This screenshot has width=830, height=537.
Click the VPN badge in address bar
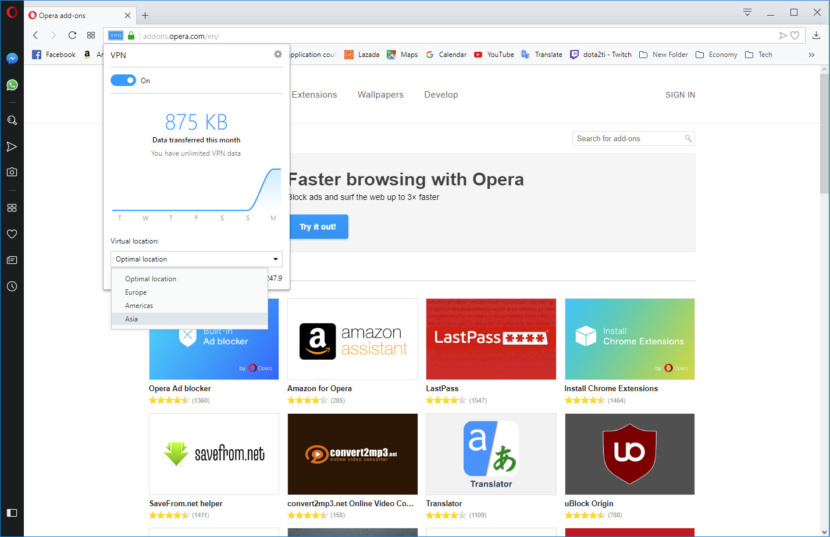coord(115,35)
